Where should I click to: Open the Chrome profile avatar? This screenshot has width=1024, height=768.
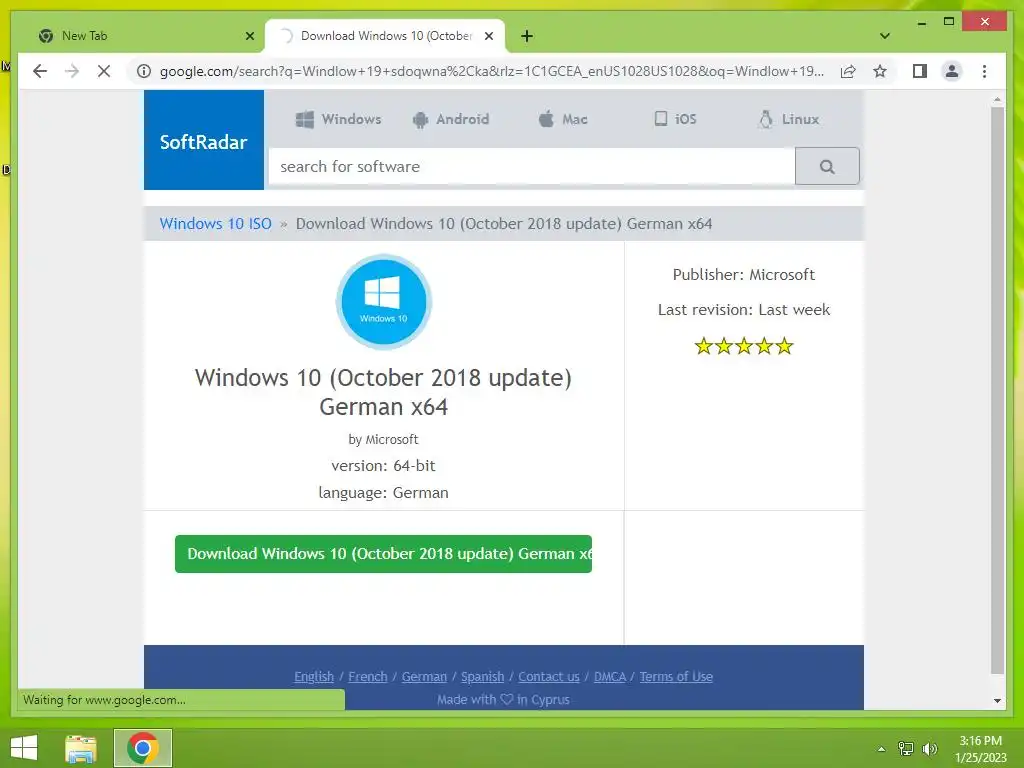pyautogui.click(x=952, y=71)
